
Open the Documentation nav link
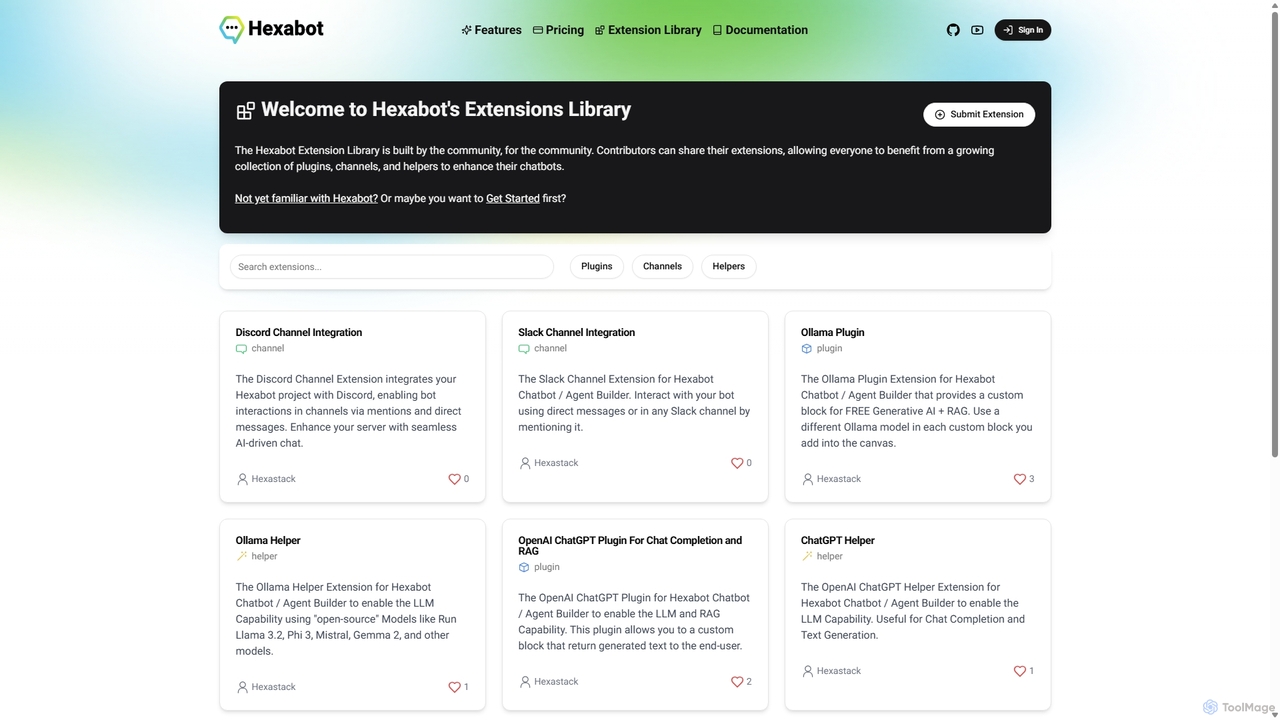coord(760,30)
